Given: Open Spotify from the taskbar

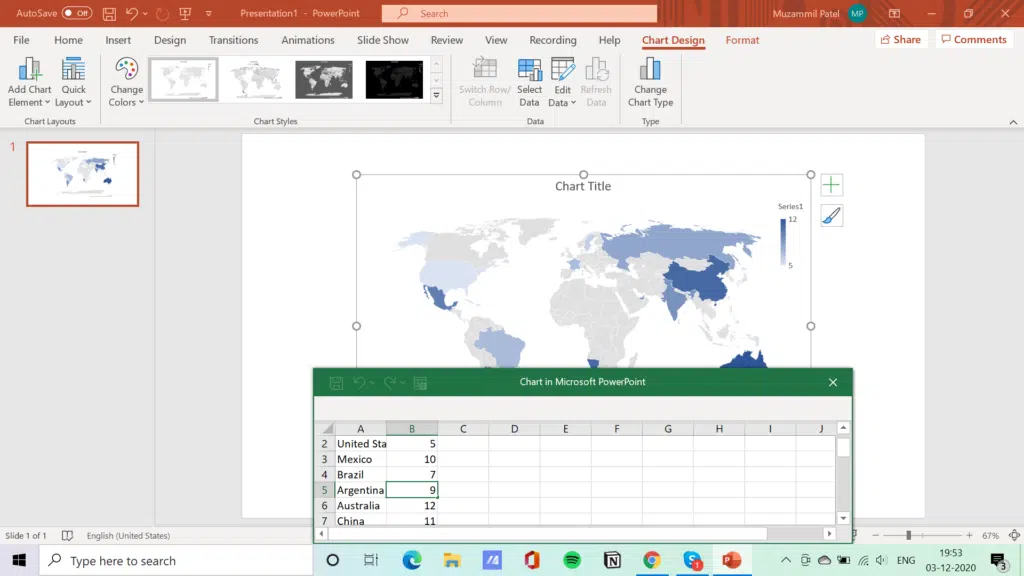Looking at the screenshot, I should click(x=572, y=560).
